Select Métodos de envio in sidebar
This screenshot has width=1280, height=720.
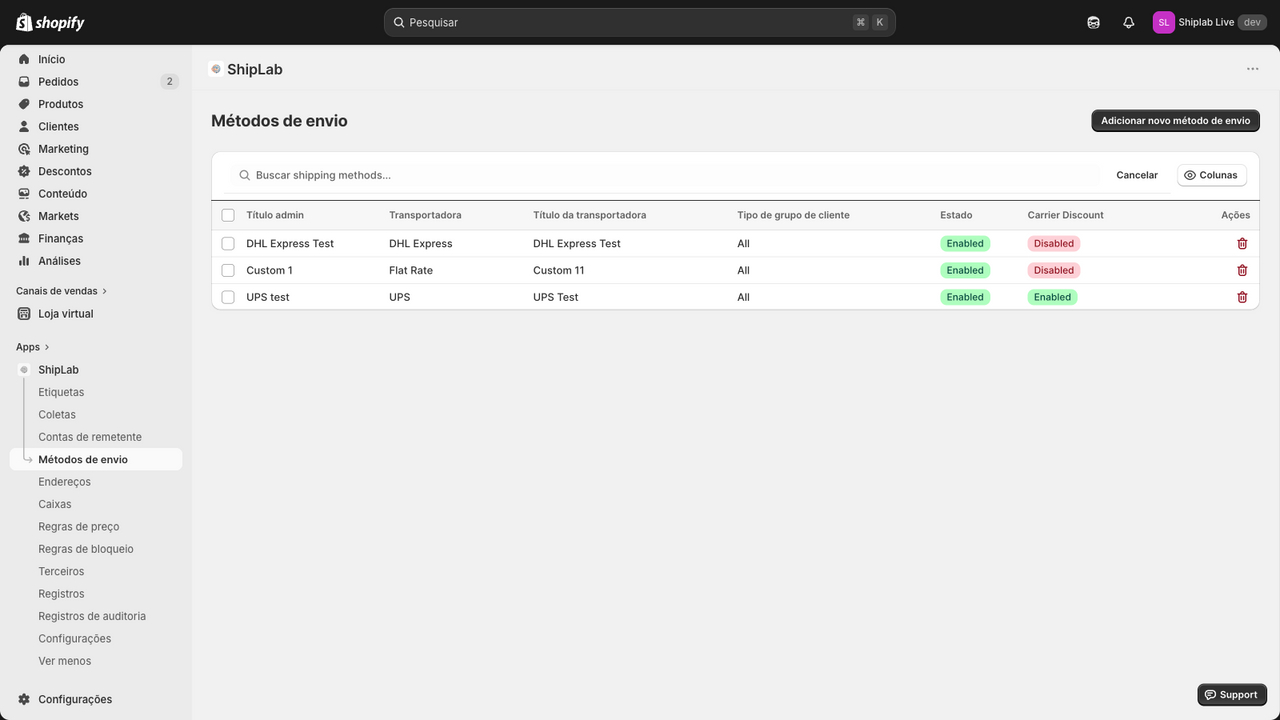coord(96,460)
